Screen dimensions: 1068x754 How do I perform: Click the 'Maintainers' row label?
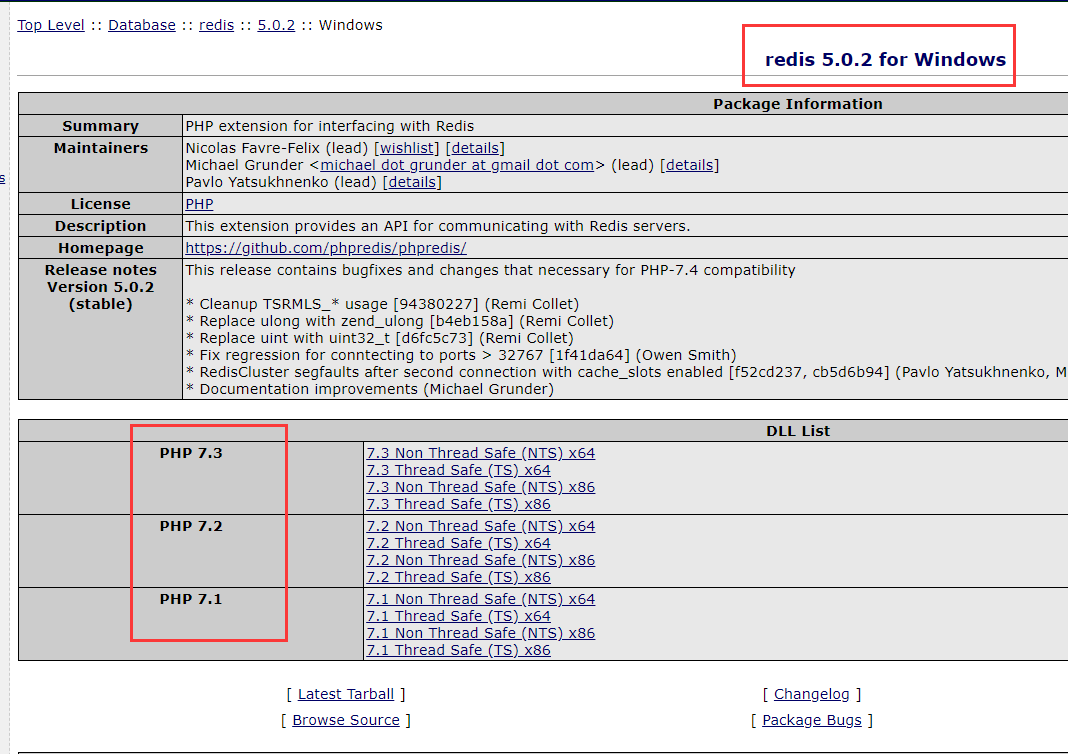click(101, 148)
